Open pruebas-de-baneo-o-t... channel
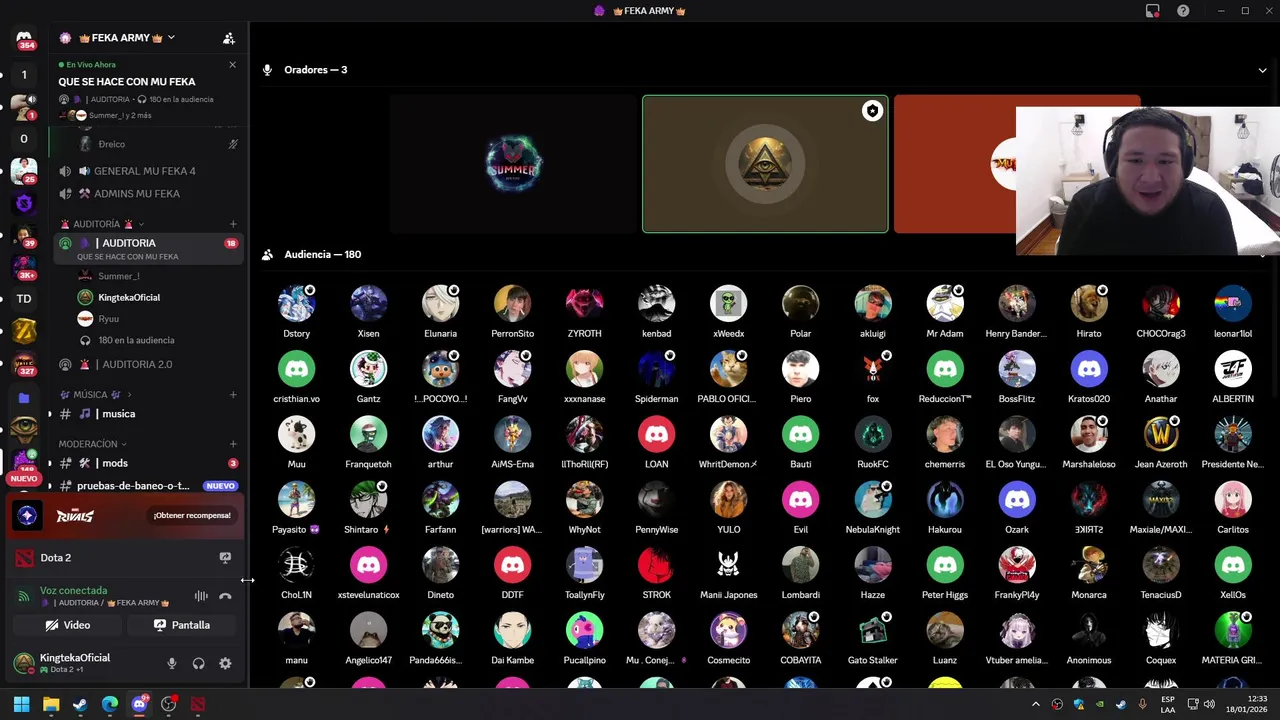Viewport: 1280px width, 720px height. pyautogui.click(x=148, y=486)
